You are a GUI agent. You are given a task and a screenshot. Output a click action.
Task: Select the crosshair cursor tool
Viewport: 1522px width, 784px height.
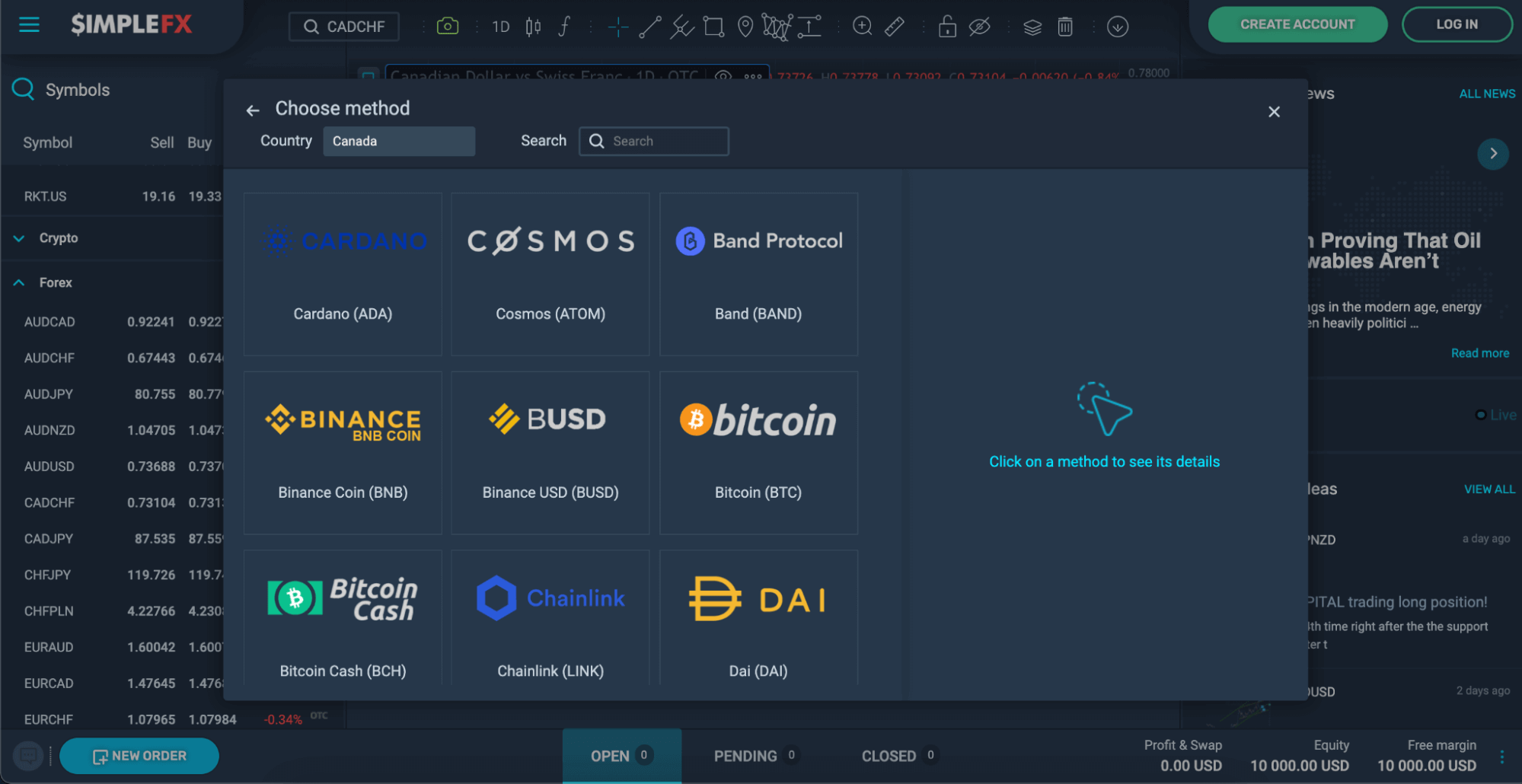[617, 27]
